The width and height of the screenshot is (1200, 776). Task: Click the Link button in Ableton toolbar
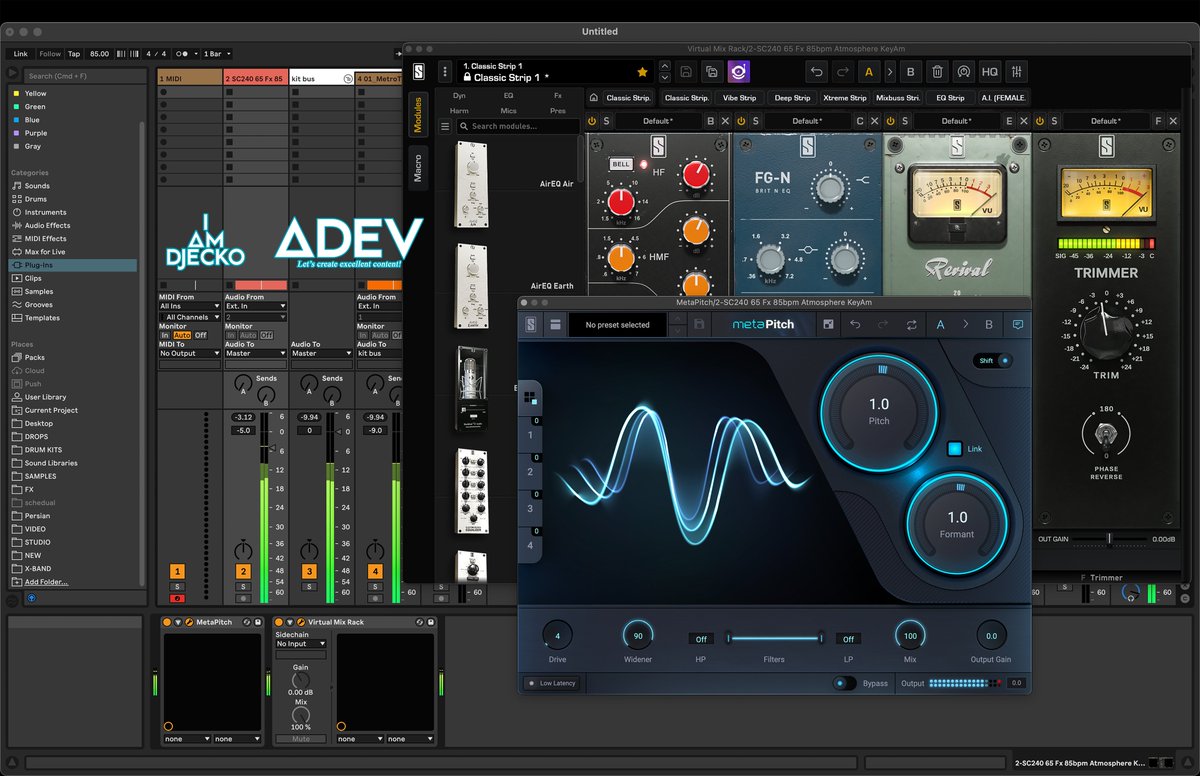pos(21,54)
